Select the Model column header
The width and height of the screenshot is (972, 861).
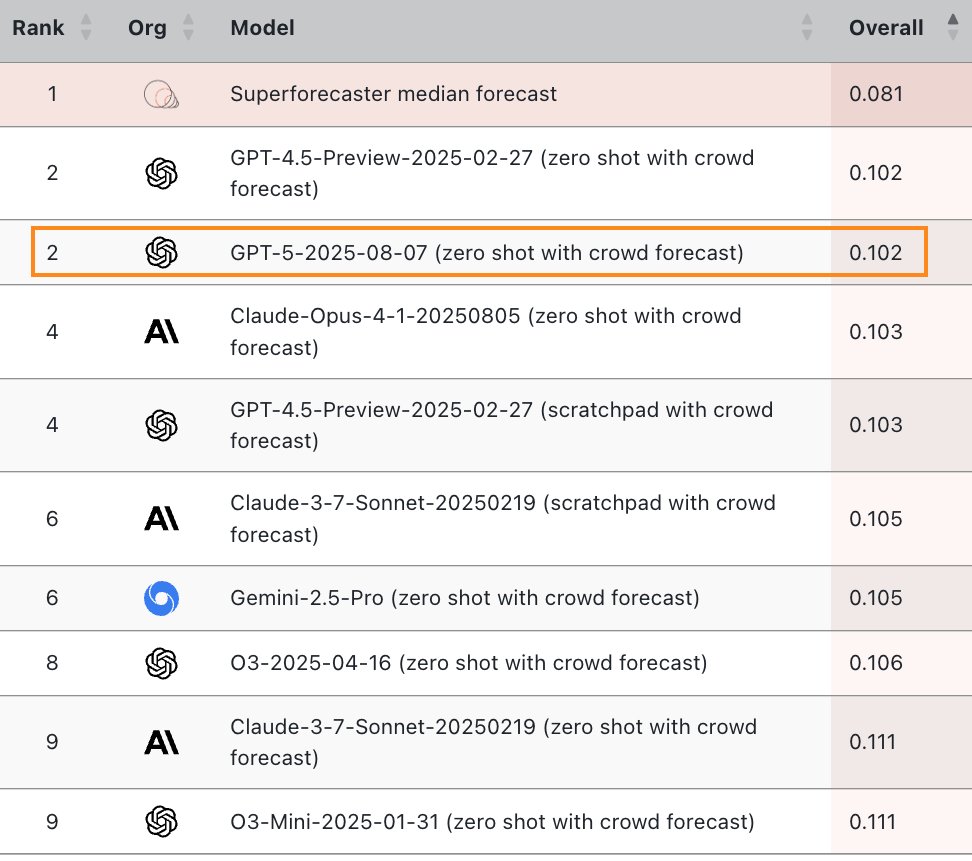(262, 28)
